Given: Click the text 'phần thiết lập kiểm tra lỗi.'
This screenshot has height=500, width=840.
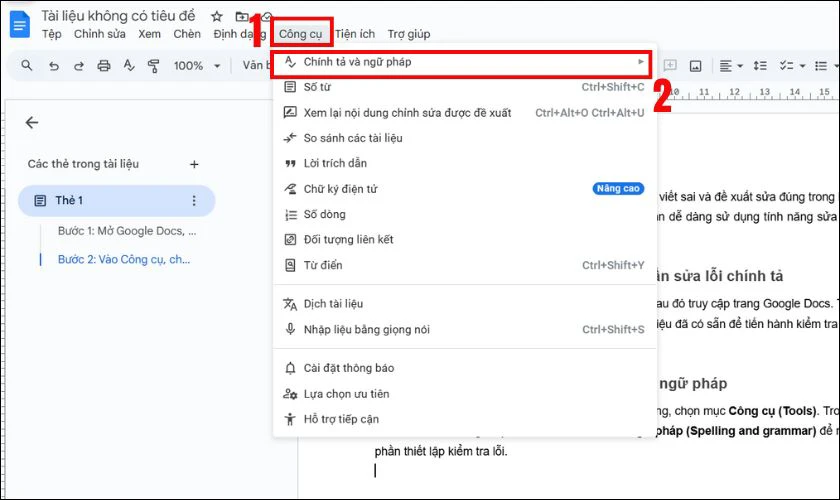Looking at the screenshot, I should pyautogui.click(x=440, y=451).
